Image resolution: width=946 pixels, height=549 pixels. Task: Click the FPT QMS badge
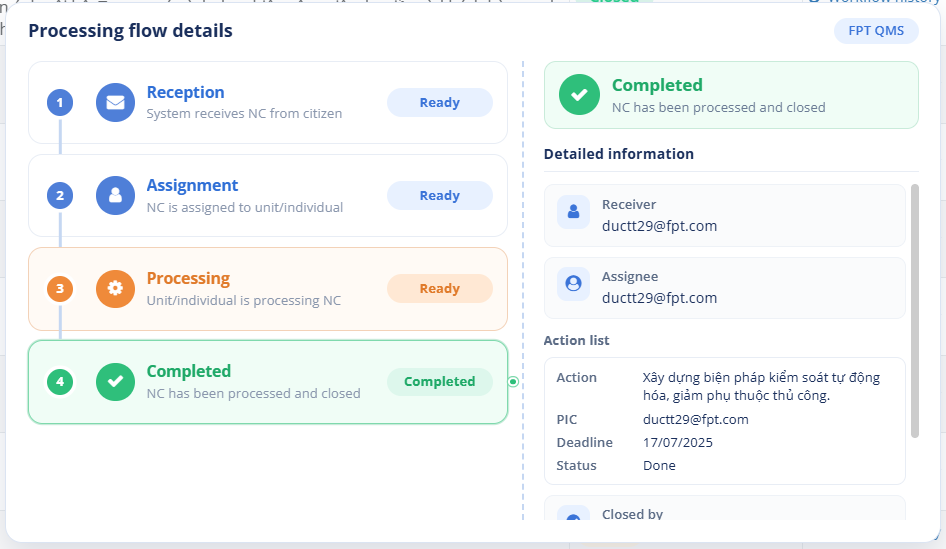click(x=876, y=31)
